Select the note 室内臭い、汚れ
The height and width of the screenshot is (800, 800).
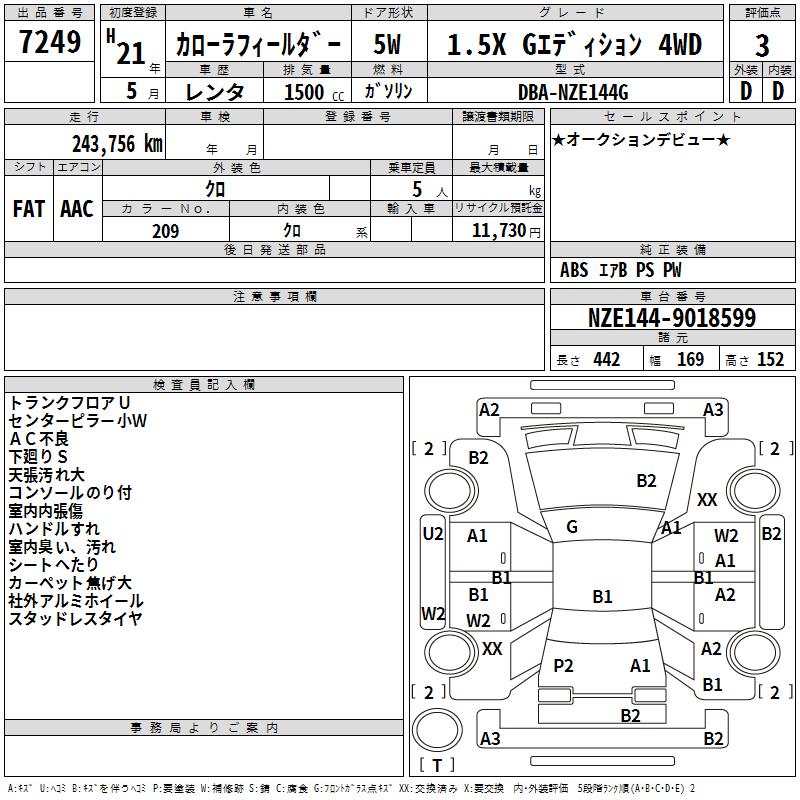tap(62, 547)
